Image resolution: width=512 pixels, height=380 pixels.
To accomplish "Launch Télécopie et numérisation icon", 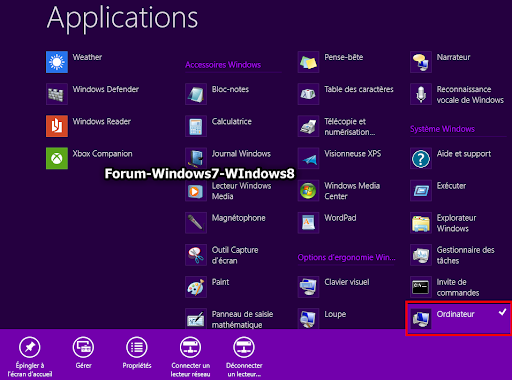I will click(308, 126).
